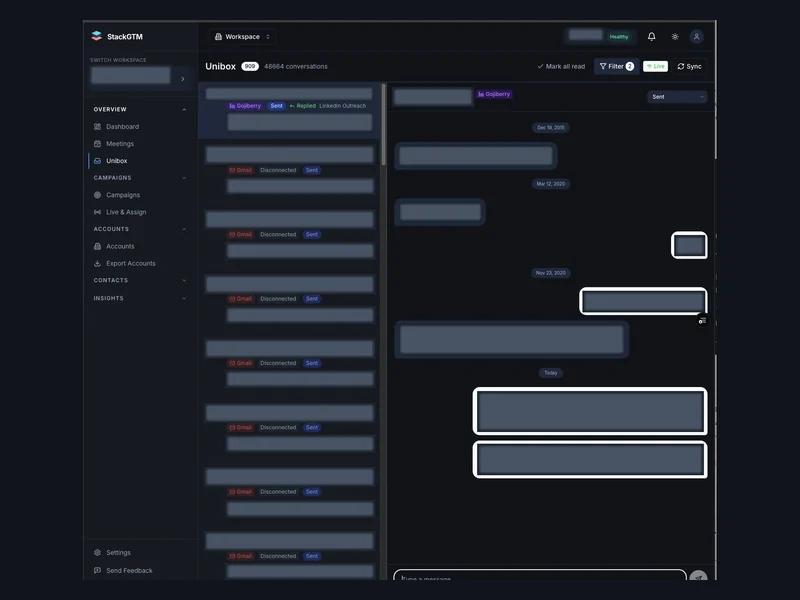Open the message options icon beside chat bubble
The image size is (800, 600).
point(703,321)
